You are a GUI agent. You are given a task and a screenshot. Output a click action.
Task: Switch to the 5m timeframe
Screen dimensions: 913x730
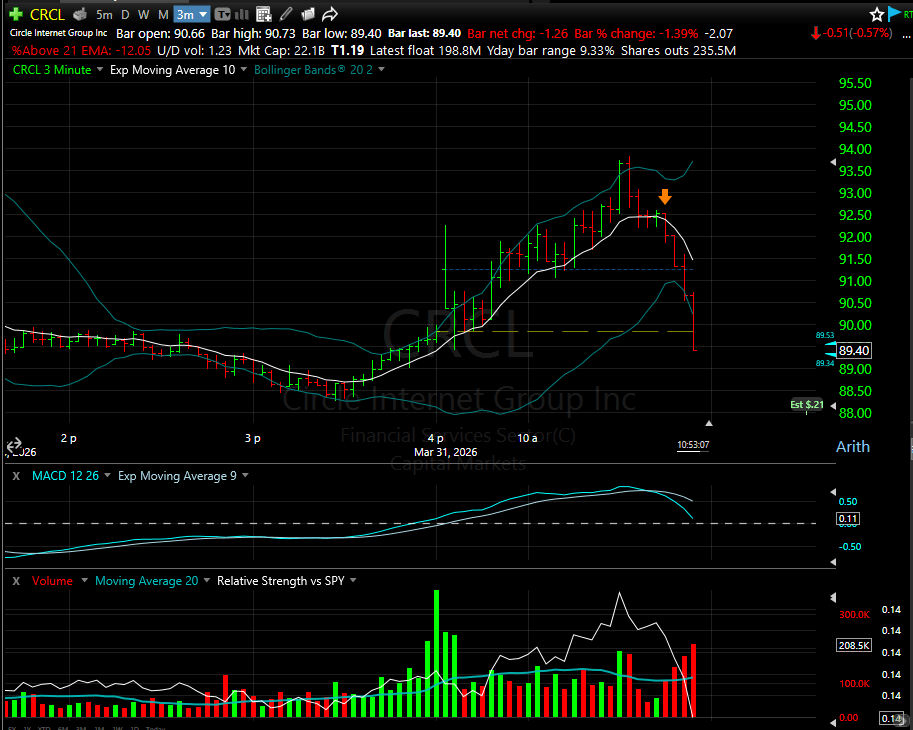104,14
